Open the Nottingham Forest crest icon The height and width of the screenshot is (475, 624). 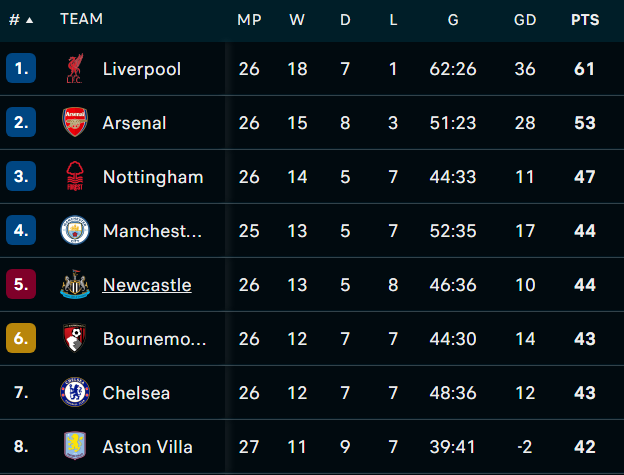click(75, 176)
